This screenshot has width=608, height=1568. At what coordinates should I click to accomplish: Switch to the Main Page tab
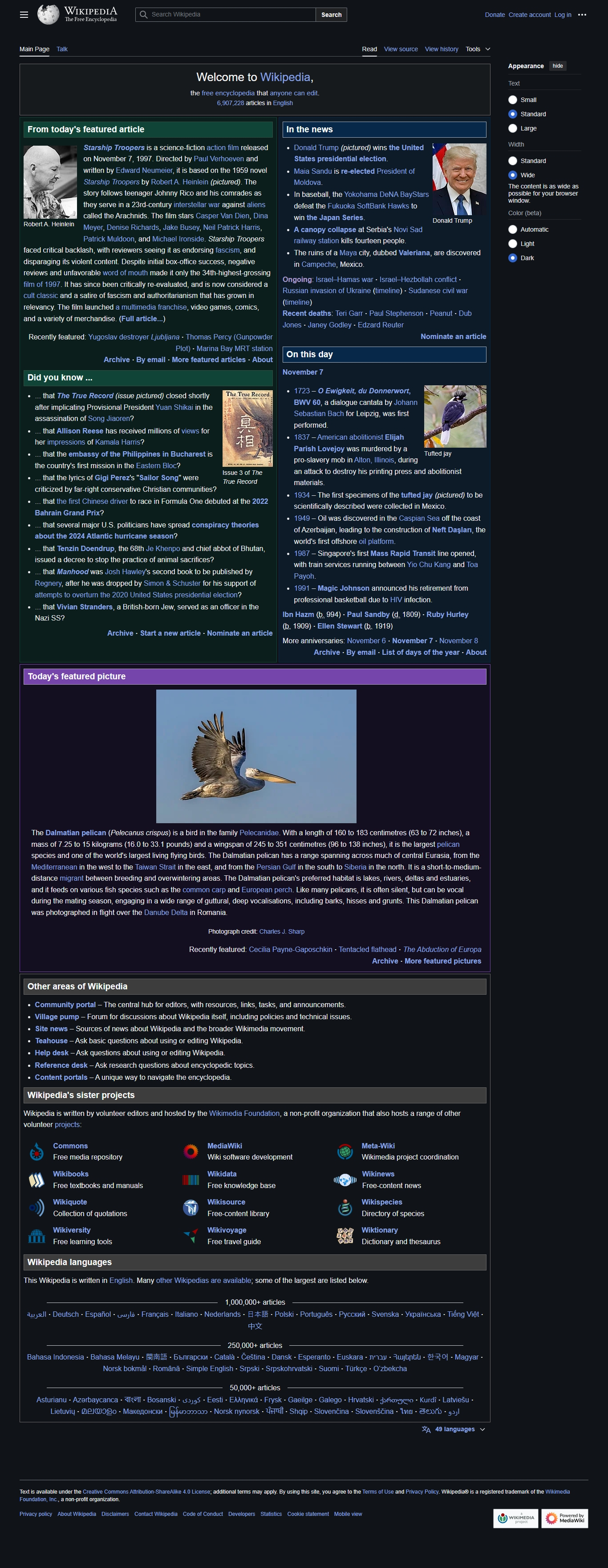[34, 49]
